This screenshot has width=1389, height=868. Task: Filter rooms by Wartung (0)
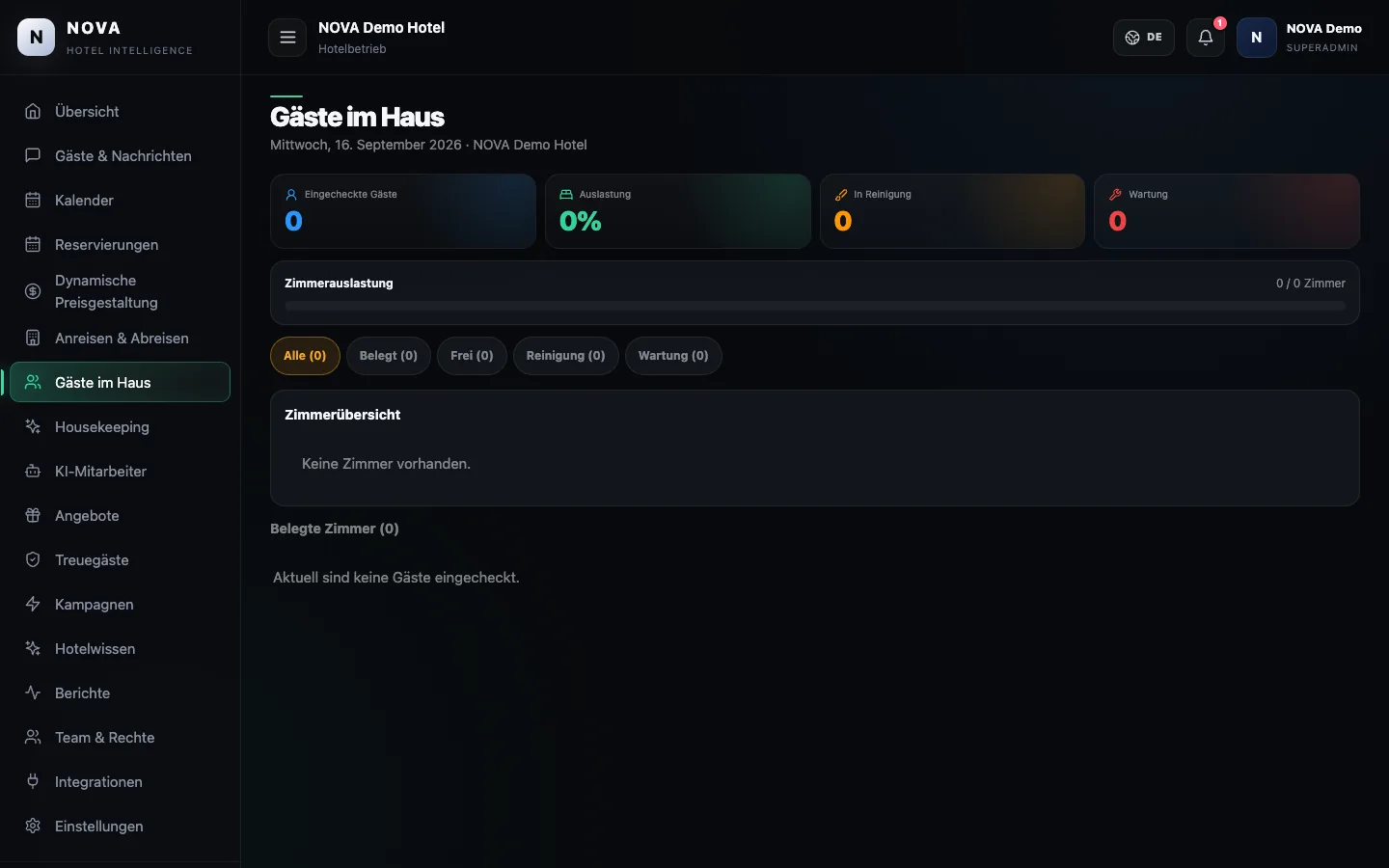tap(673, 356)
